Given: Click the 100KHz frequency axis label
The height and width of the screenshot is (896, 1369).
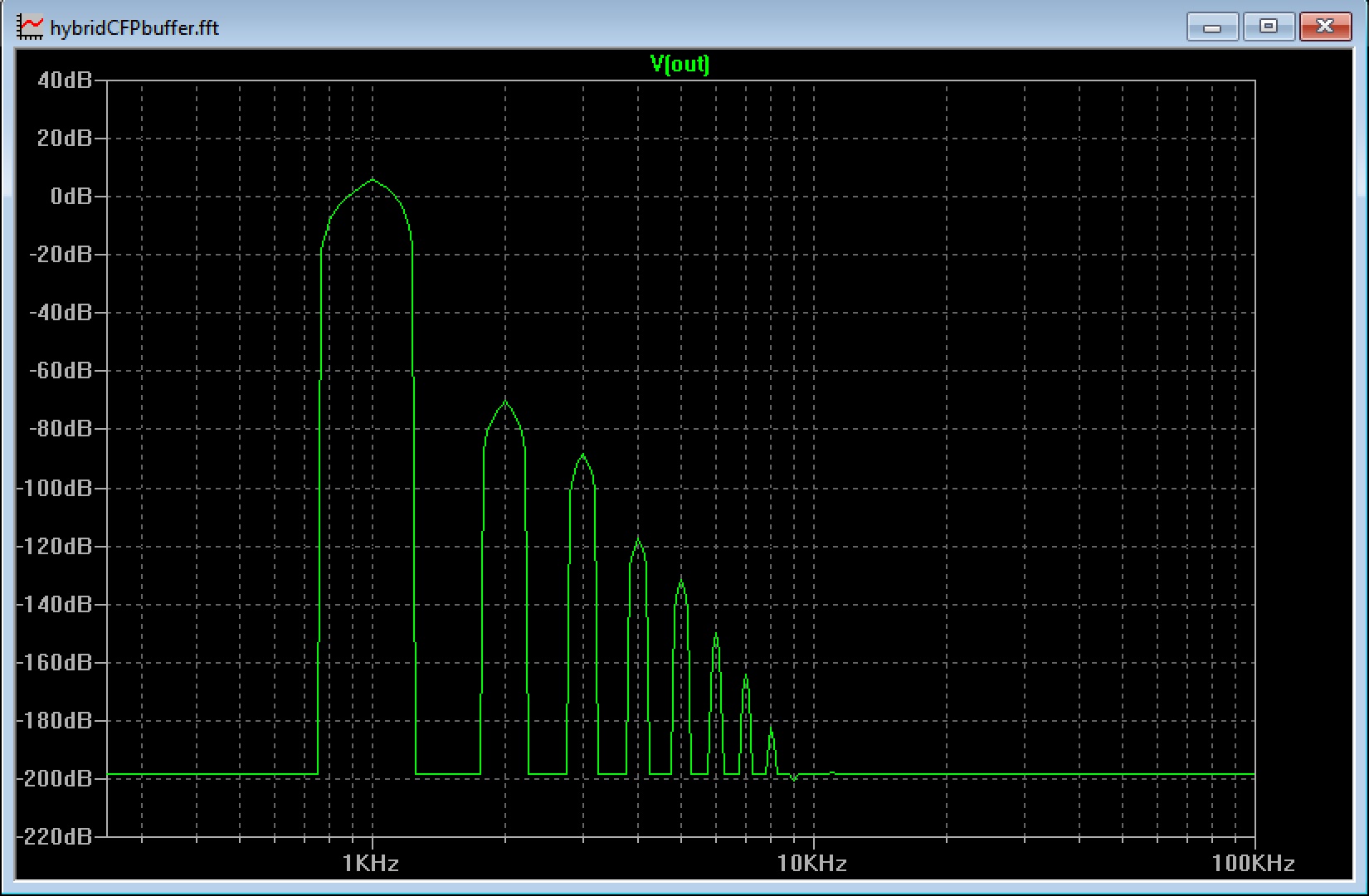Looking at the screenshot, I should pos(1253,864).
